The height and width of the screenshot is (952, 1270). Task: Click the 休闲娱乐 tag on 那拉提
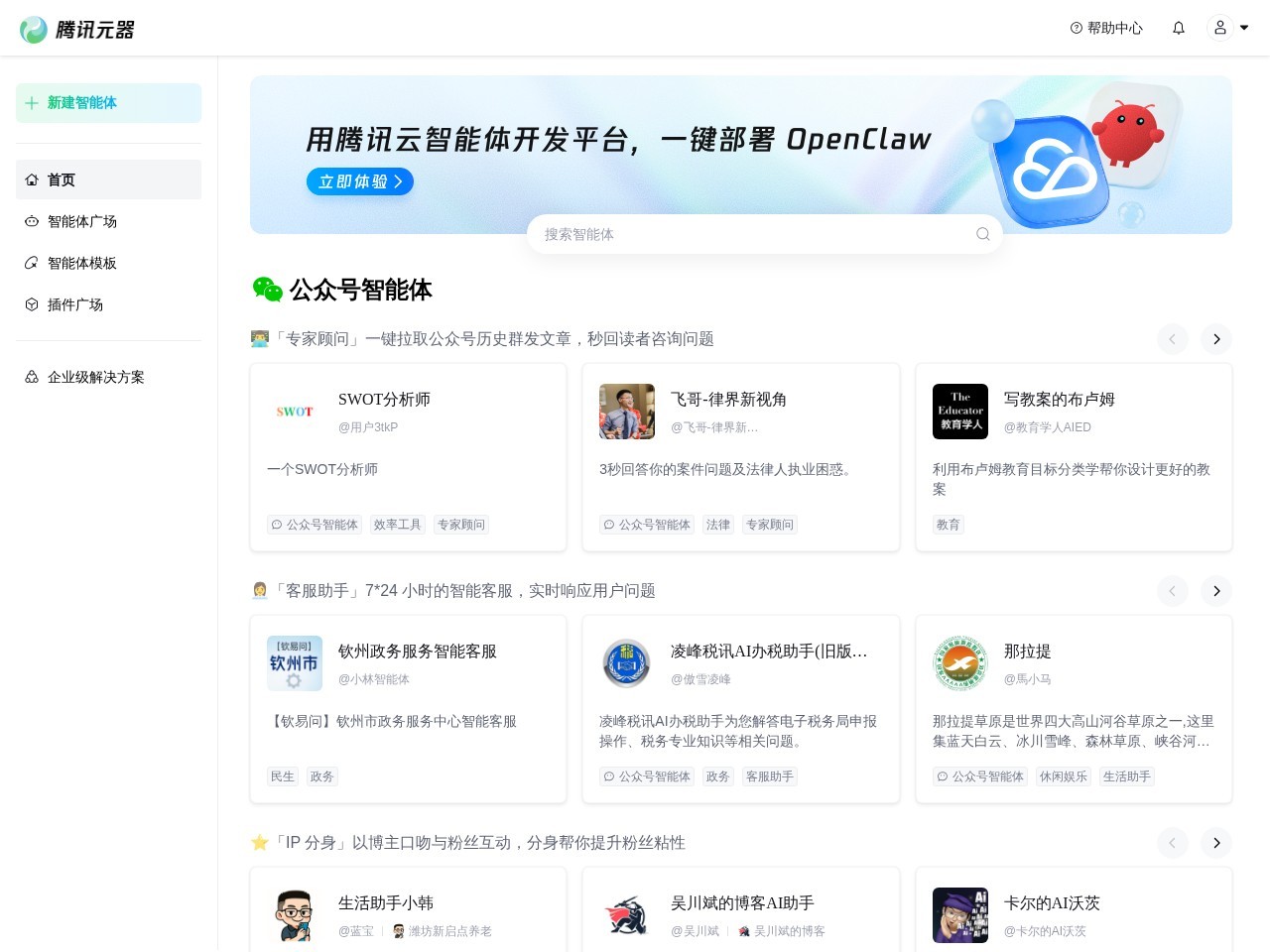click(1064, 776)
